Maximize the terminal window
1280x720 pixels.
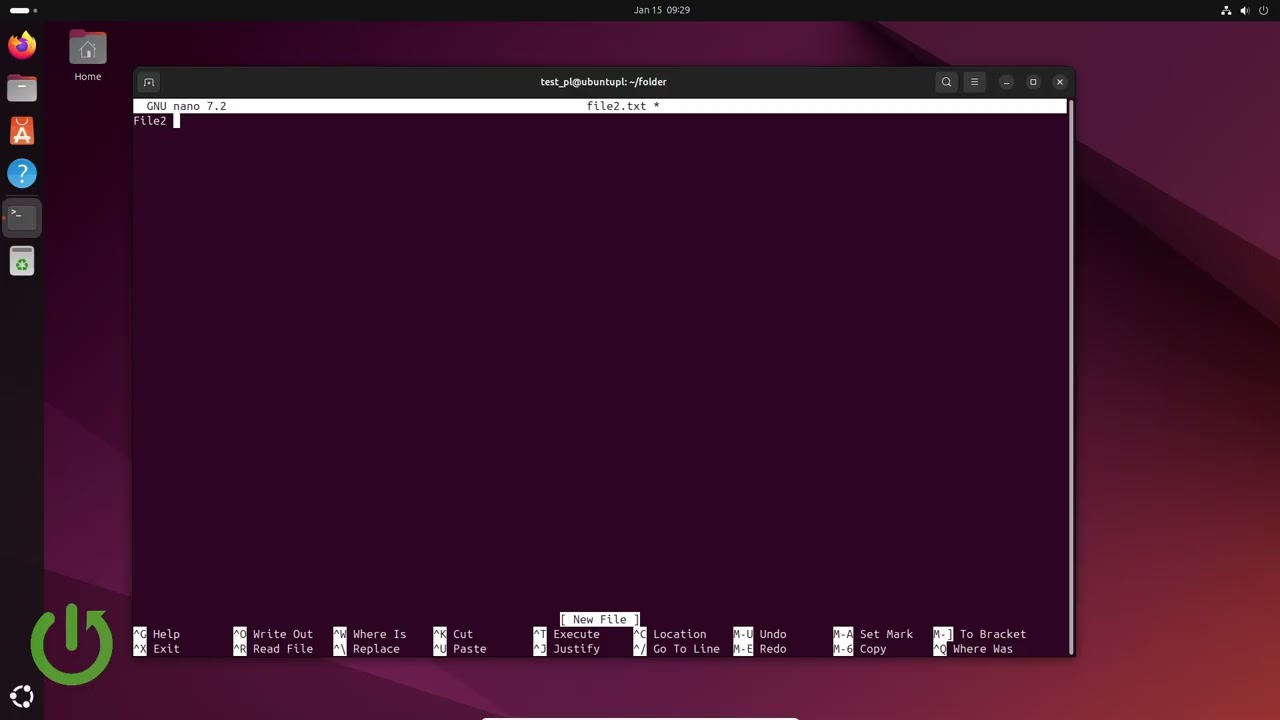pos(1033,82)
